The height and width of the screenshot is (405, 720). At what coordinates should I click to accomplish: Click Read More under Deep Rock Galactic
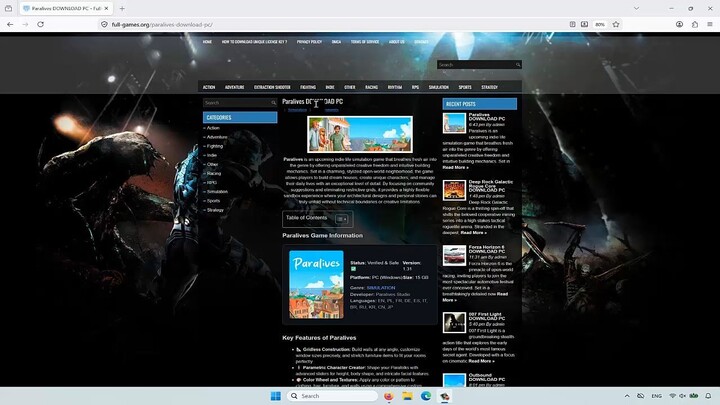click(473, 233)
